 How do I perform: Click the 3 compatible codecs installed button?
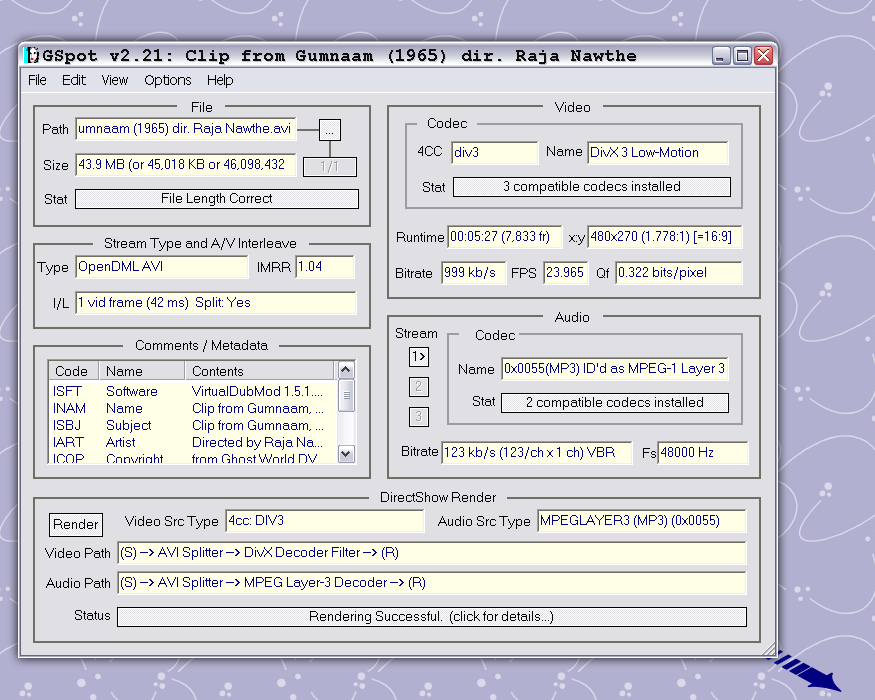pos(592,186)
